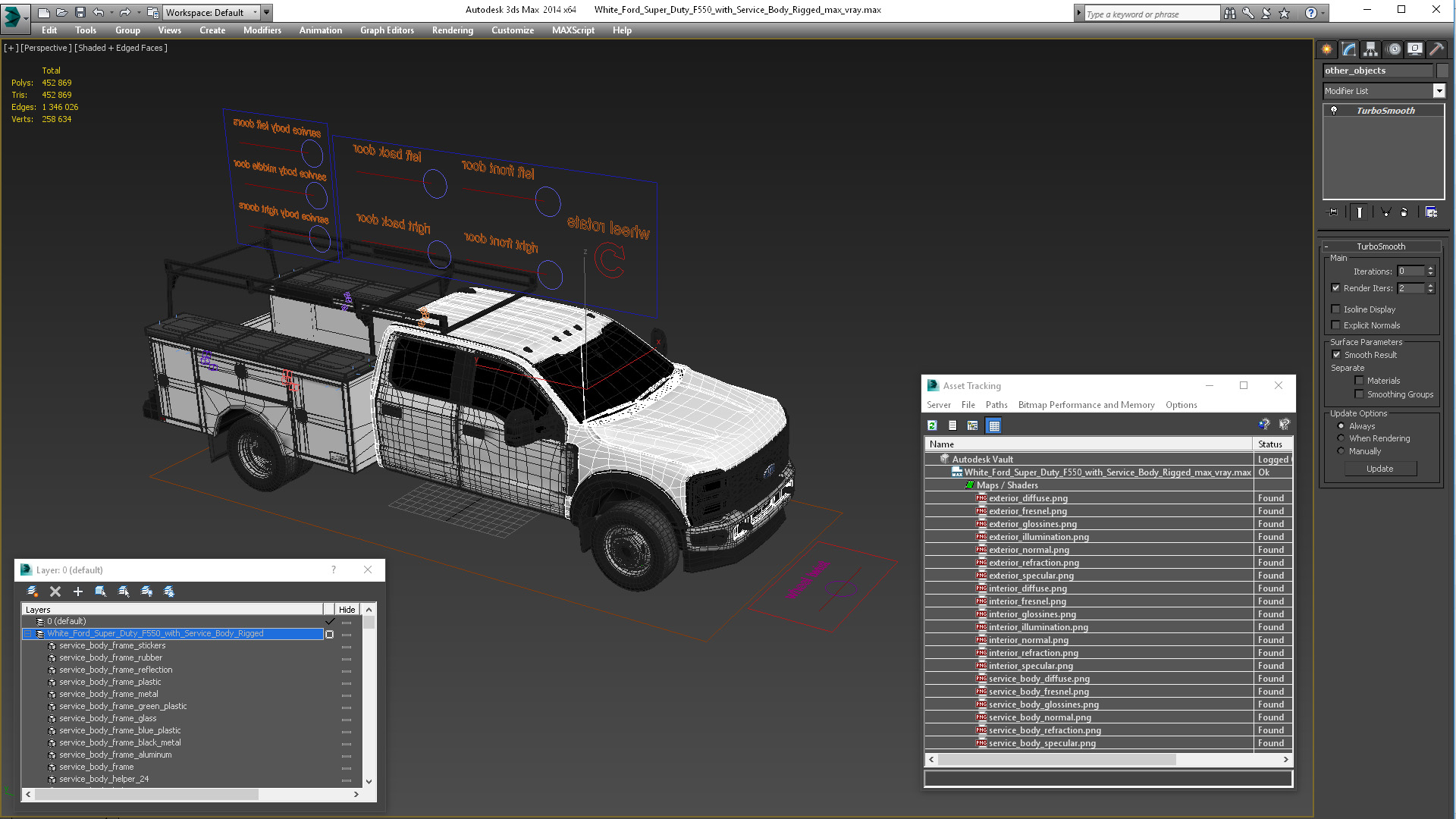Enable Separate by Smoothing Groups checkbox
1456x819 pixels.
pos(1359,394)
